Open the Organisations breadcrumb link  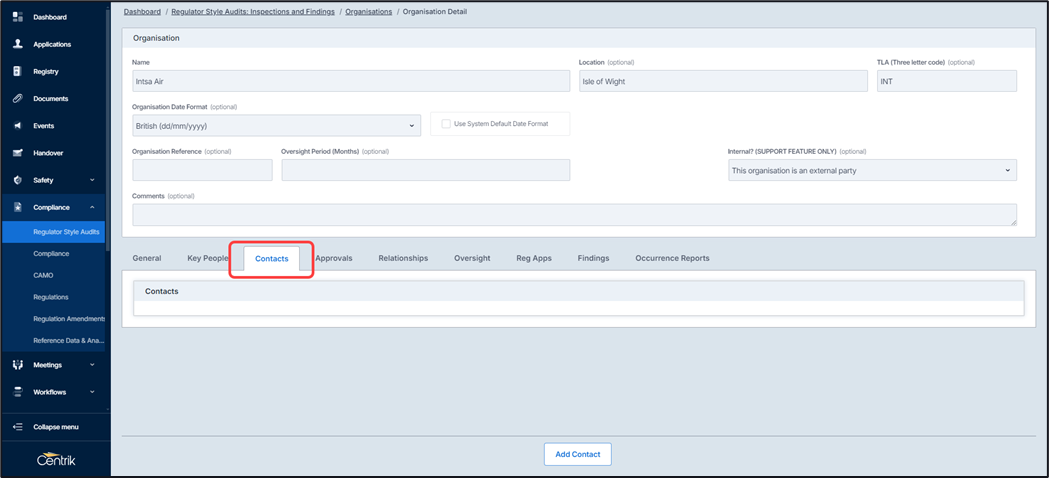click(368, 12)
